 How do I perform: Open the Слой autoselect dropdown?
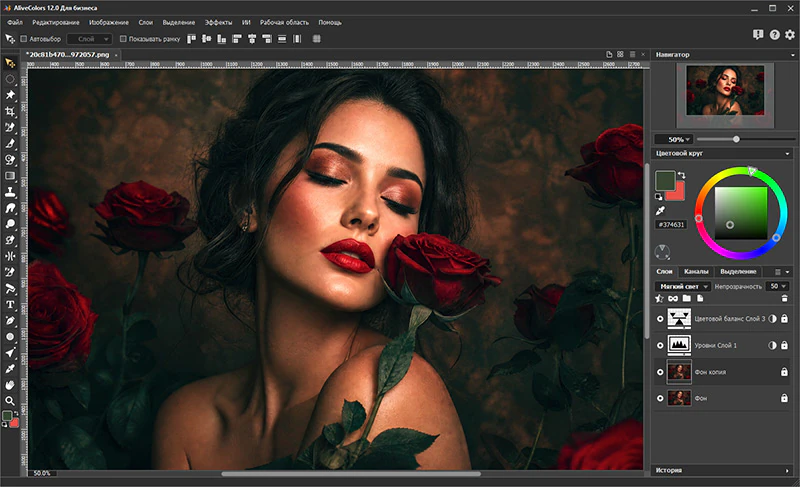(89, 39)
